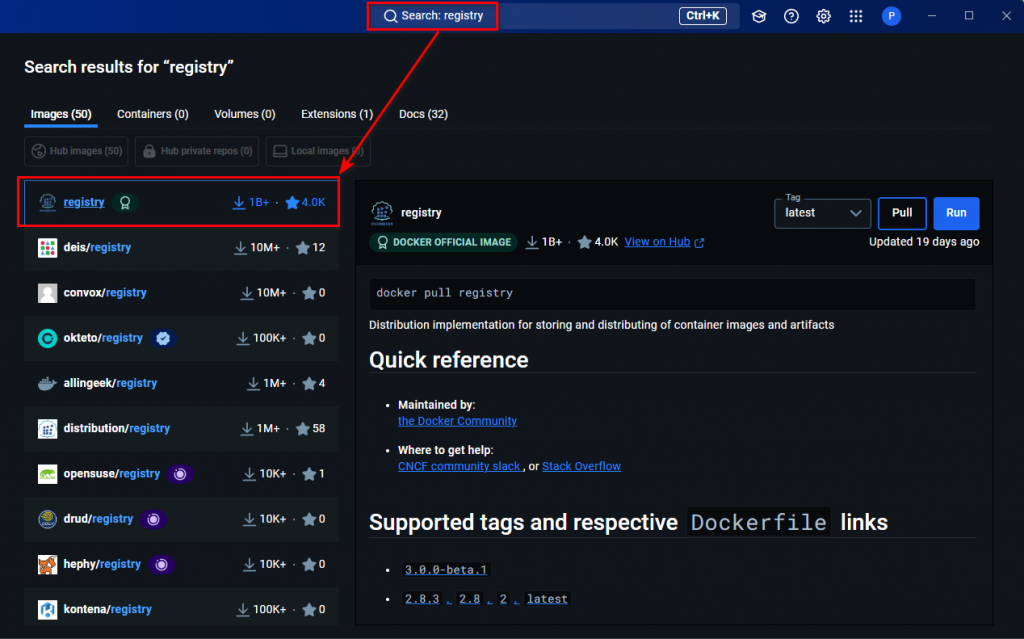Click the external link icon after View on Hub
This screenshot has height=639, width=1024.
[x=699, y=242]
